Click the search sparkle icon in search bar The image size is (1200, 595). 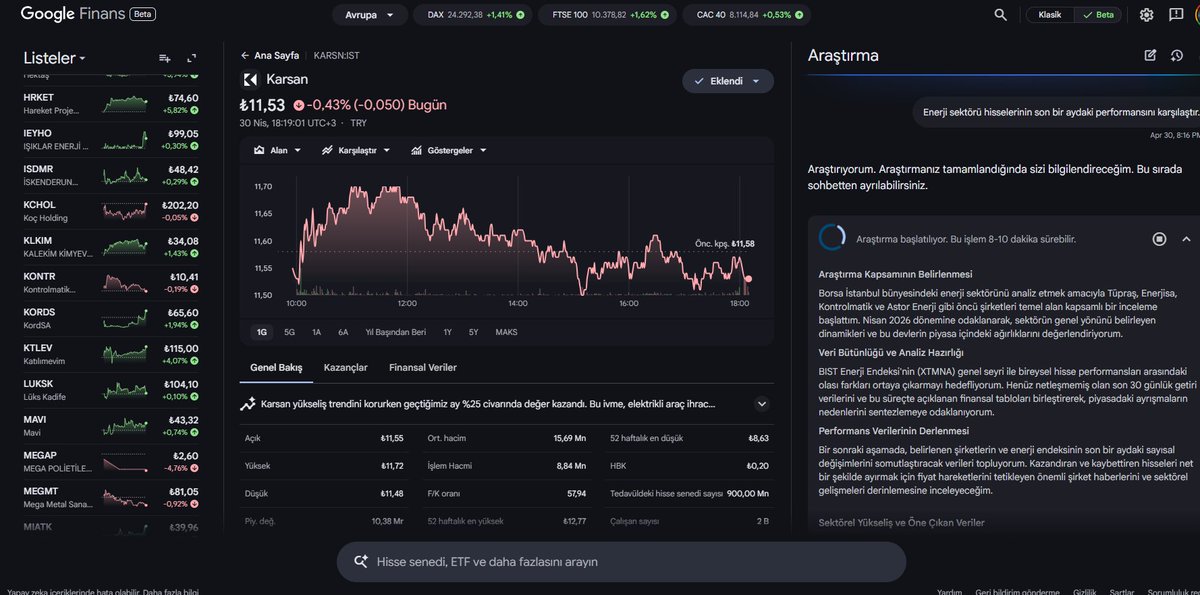click(361, 562)
